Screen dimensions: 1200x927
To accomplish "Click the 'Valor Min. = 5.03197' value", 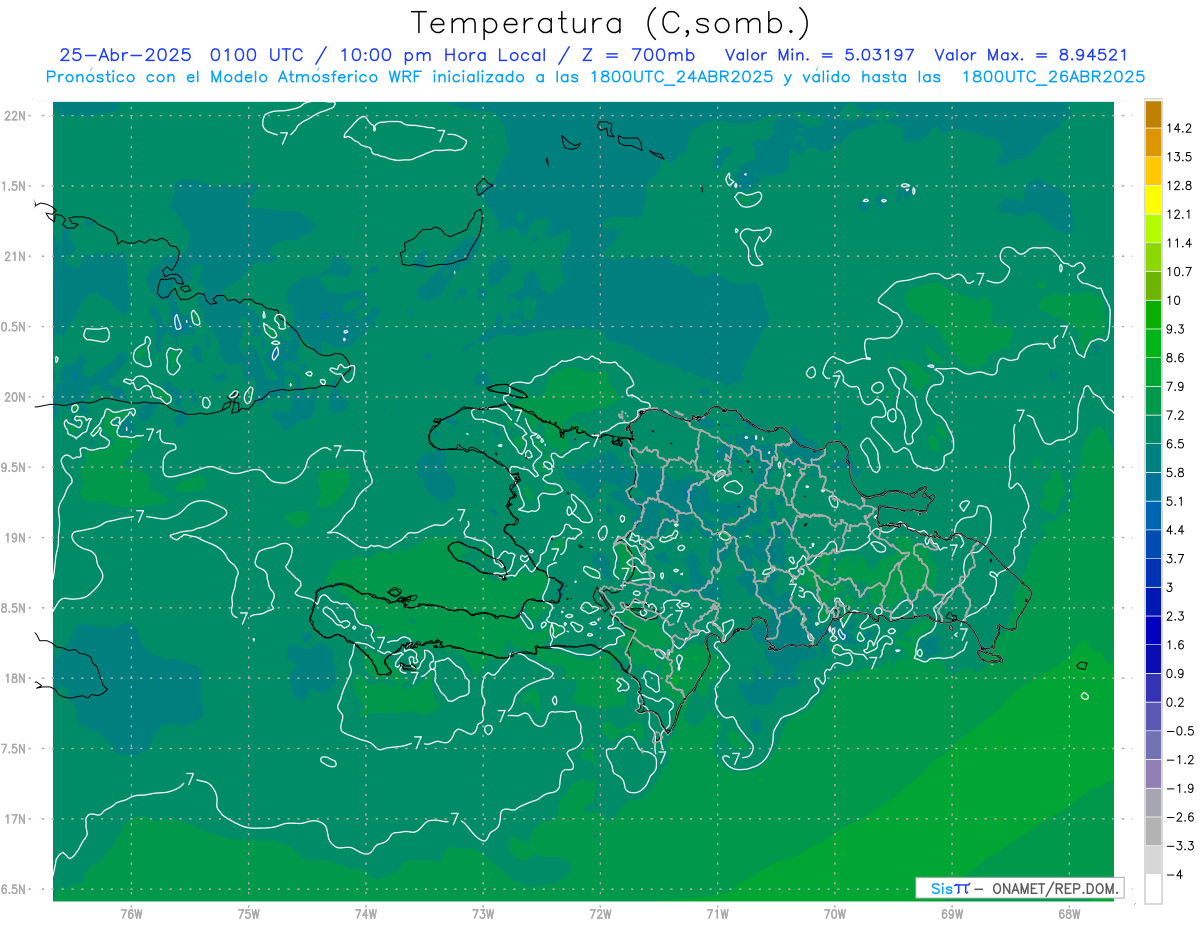I will pyautogui.click(x=820, y=55).
